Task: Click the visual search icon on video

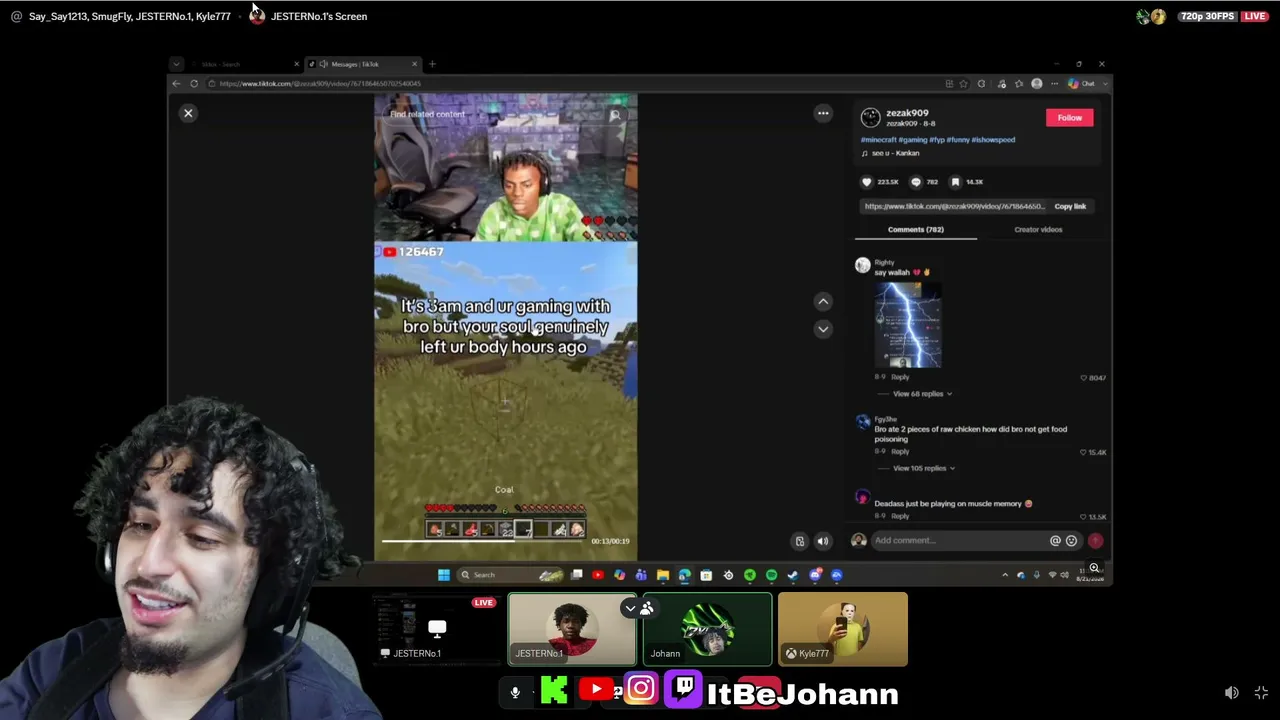Action: pos(615,115)
